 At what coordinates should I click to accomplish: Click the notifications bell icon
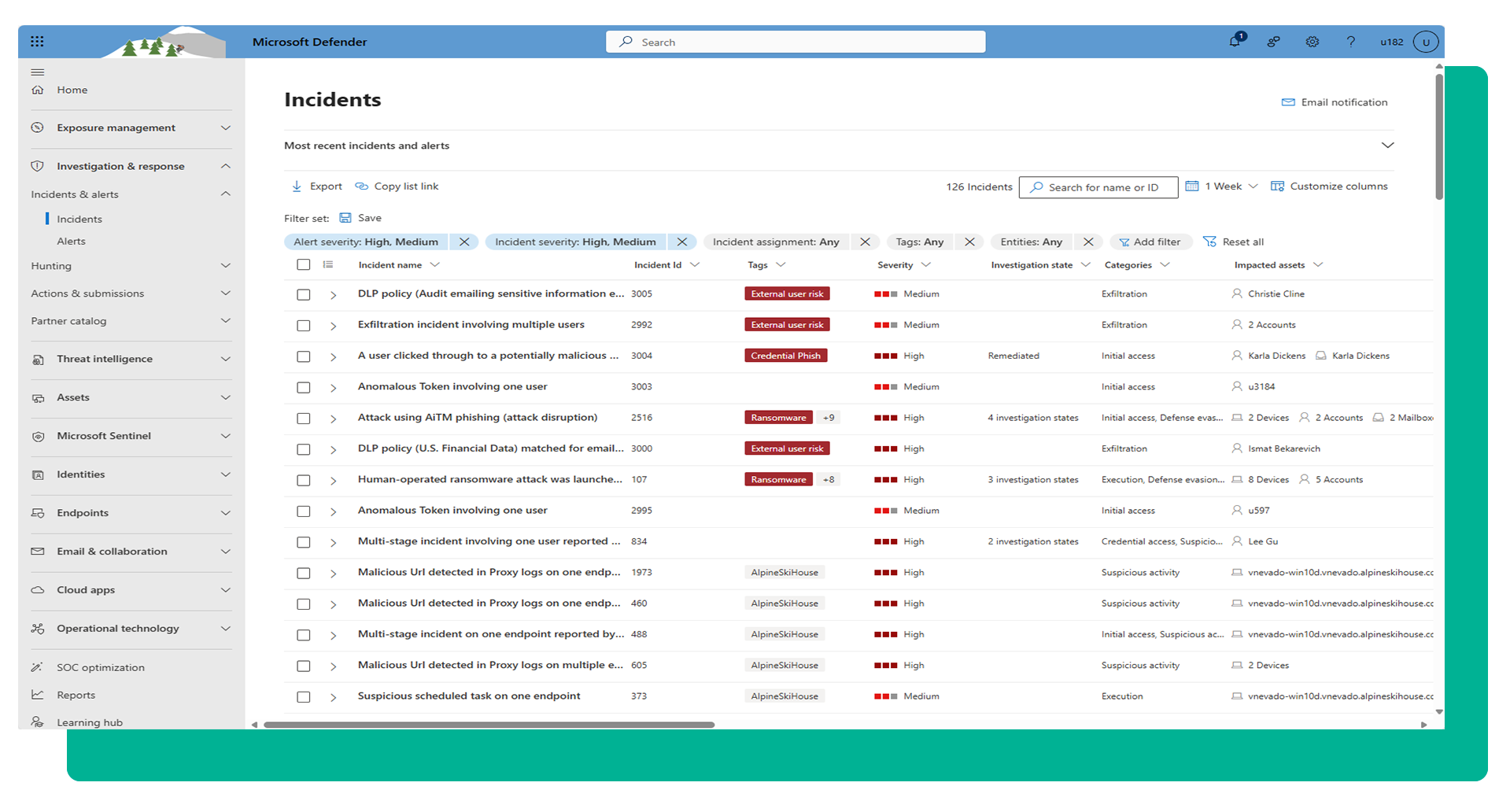(x=1234, y=42)
